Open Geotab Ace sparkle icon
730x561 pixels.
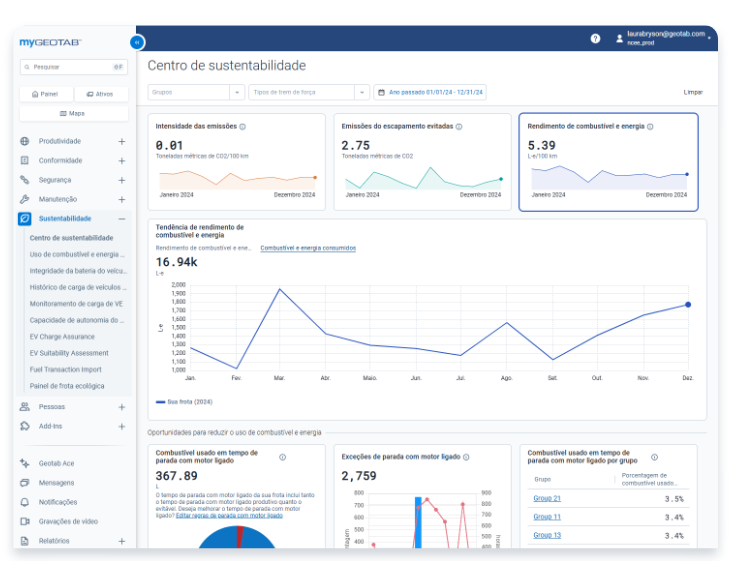coord(25,463)
